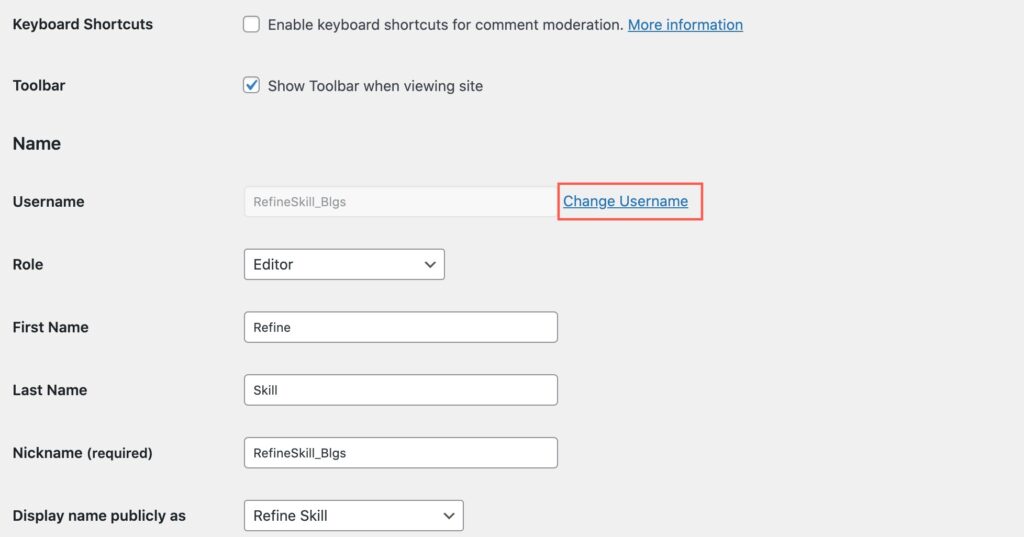Click the Keyboard Shortcuts row label
Screen dimensions: 1024x537
(82, 24)
